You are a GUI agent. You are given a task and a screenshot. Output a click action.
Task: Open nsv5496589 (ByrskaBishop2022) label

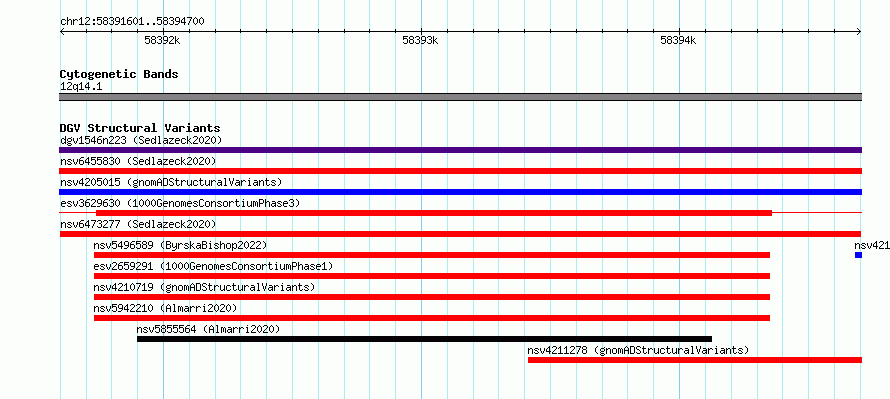tap(180, 245)
